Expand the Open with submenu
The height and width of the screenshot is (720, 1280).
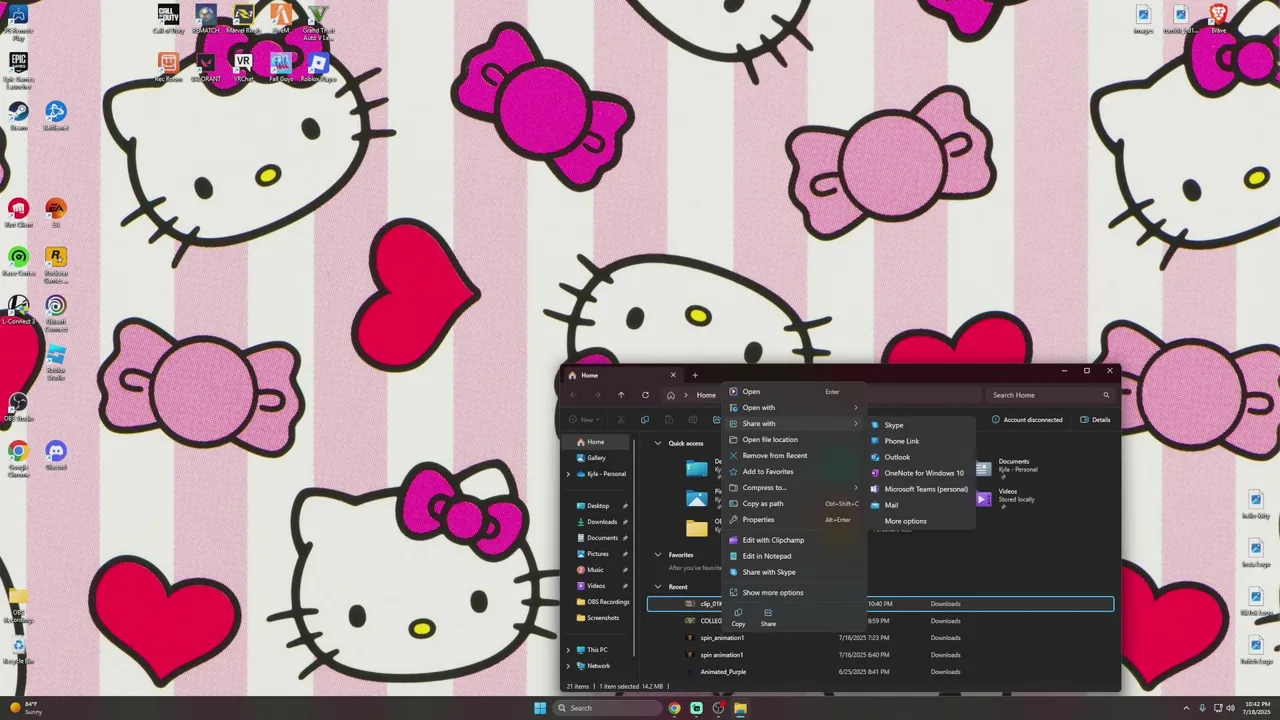794,407
